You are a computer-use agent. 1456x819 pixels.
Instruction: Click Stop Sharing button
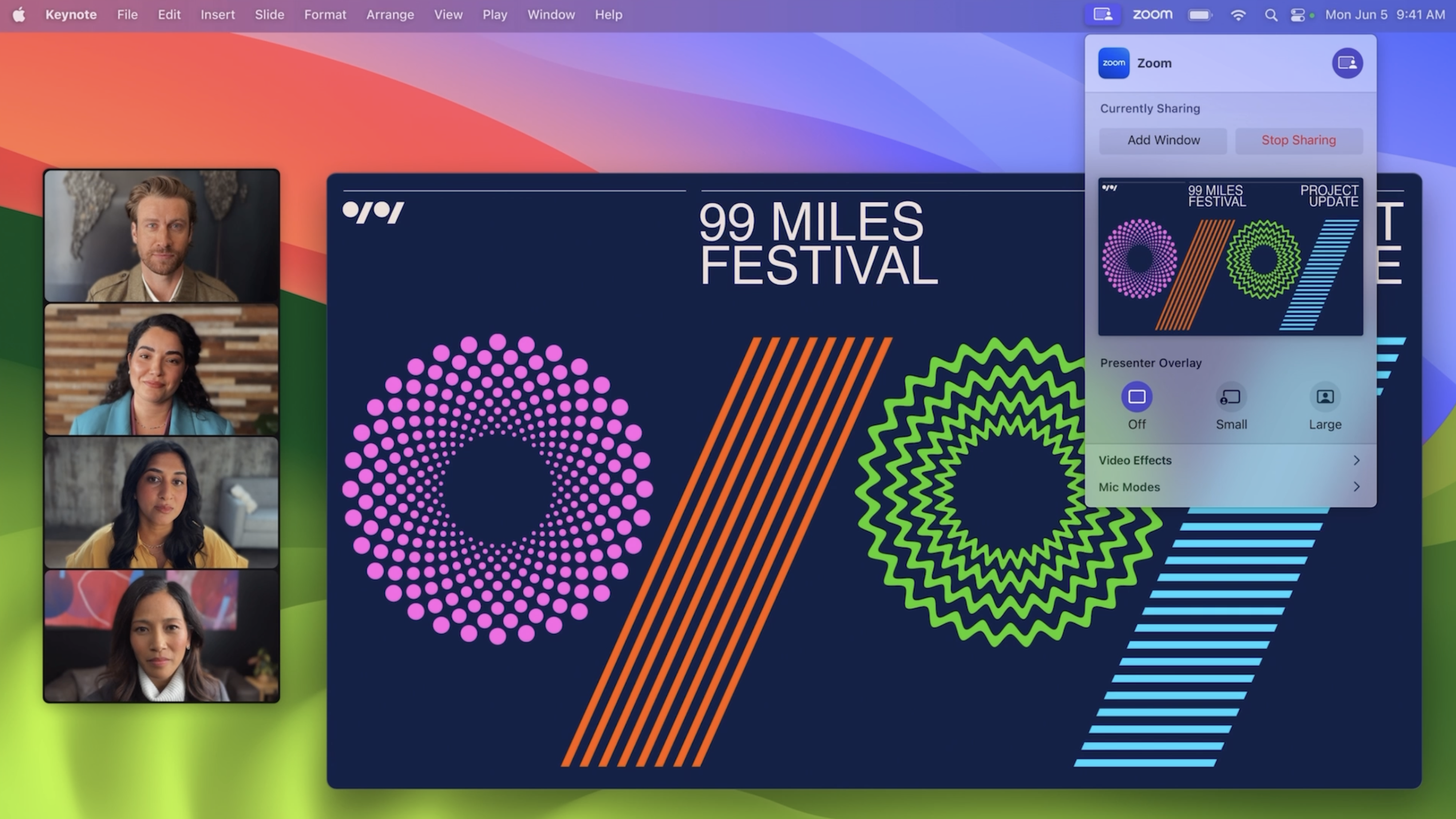tap(1298, 140)
